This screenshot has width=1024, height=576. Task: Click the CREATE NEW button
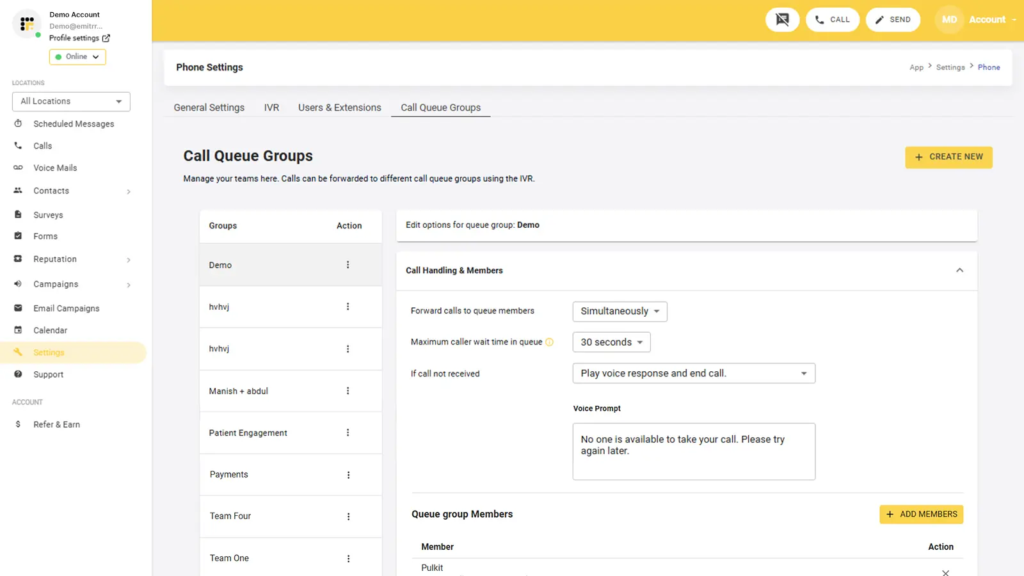[948, 157]
